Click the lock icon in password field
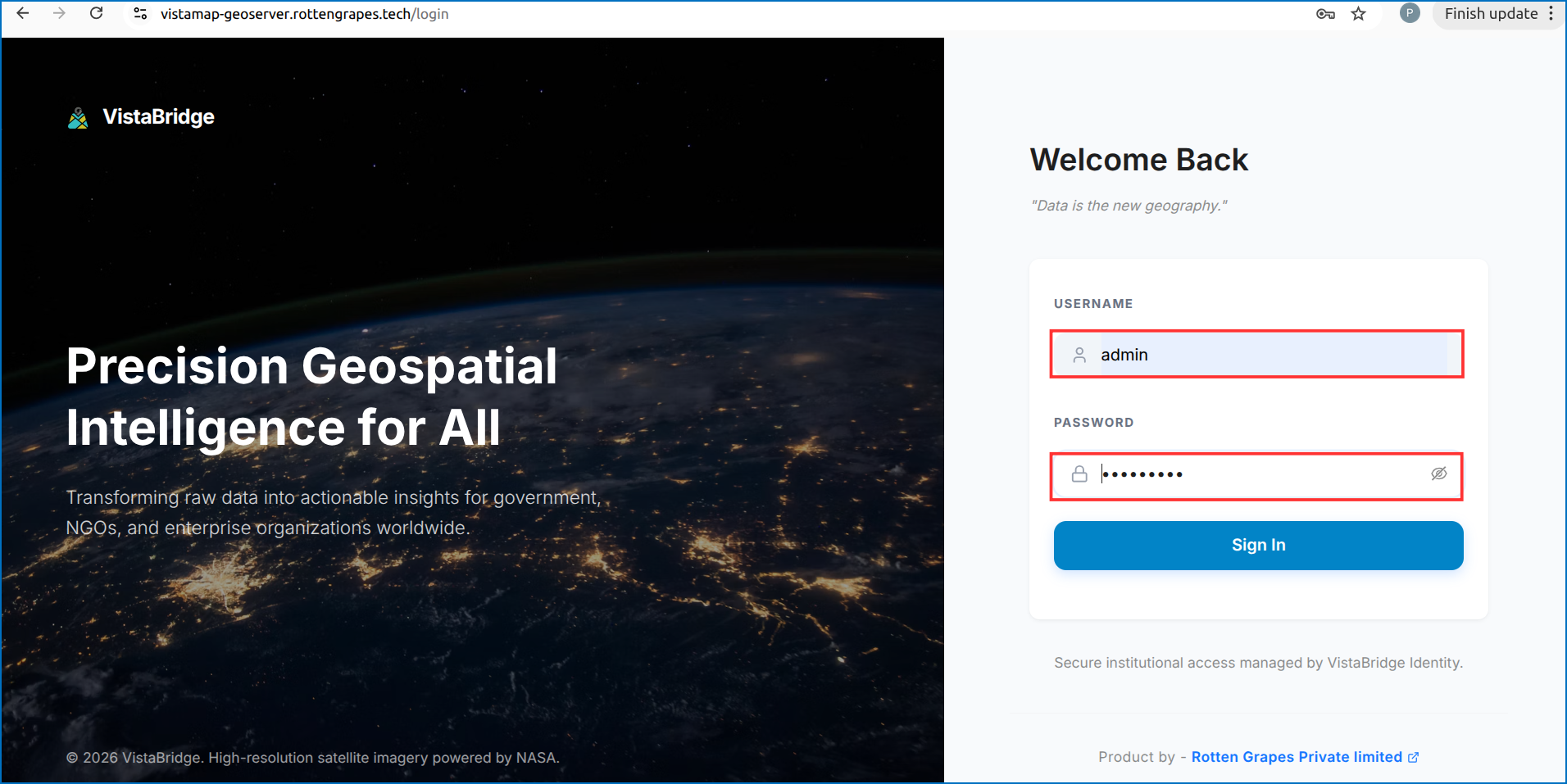 (x=1079, y=474)
